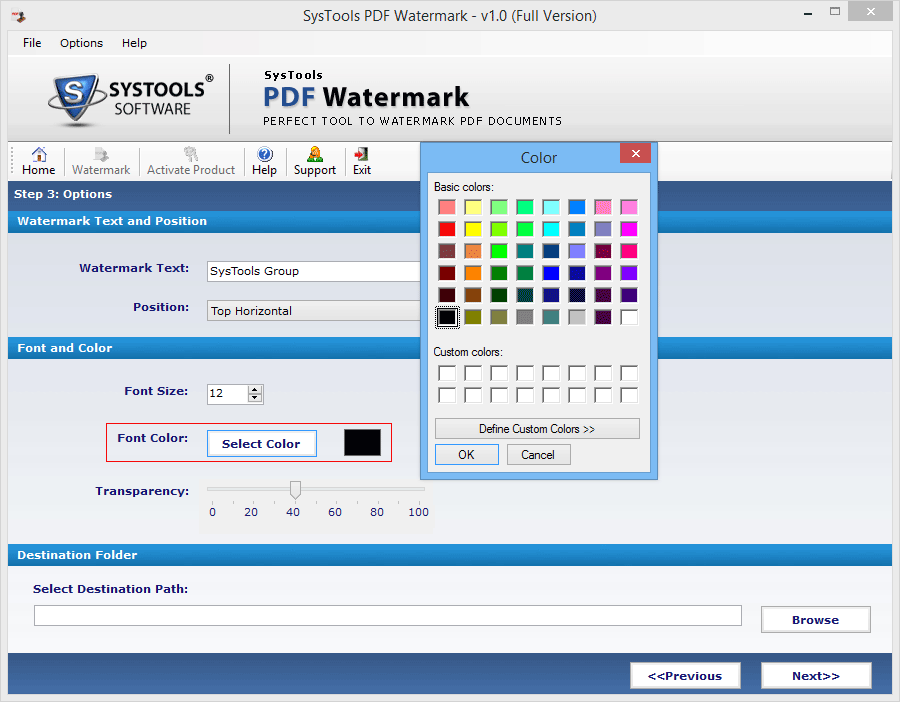Open the File menu
Viewport: 900px width, 702px height.
[32, 43]
